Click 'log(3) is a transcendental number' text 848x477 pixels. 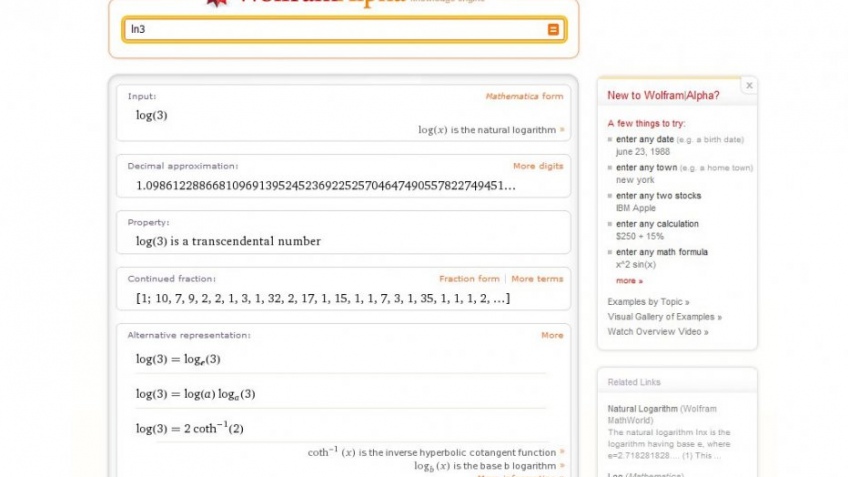click(228, 241)
